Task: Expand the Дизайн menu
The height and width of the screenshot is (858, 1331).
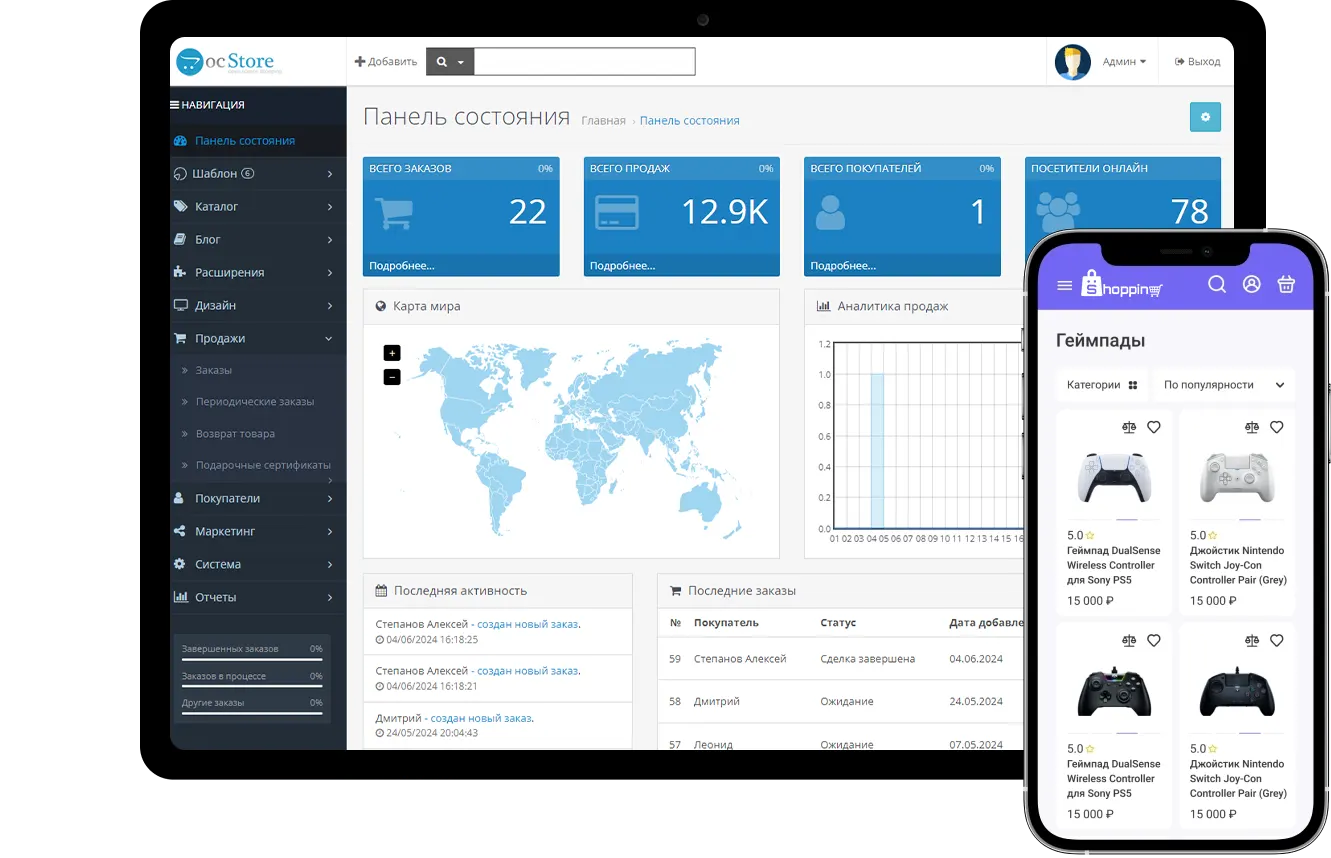Action: [258, 306]
